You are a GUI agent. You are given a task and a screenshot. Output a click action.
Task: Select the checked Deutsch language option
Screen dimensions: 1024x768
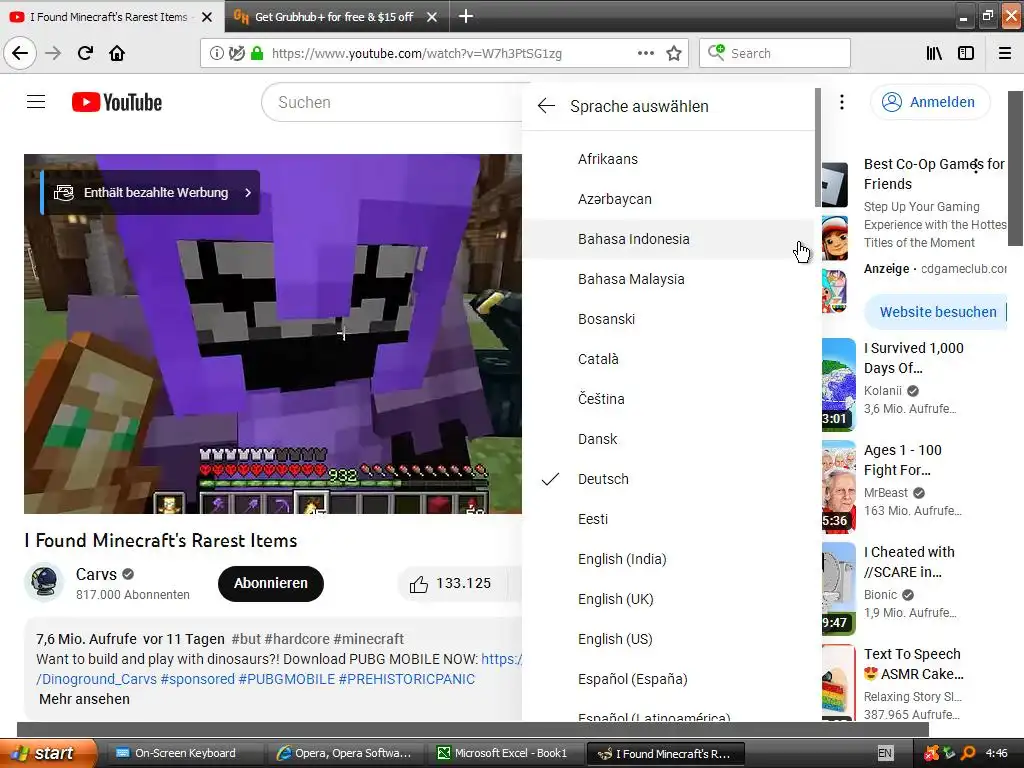click(x=668, y=479)
